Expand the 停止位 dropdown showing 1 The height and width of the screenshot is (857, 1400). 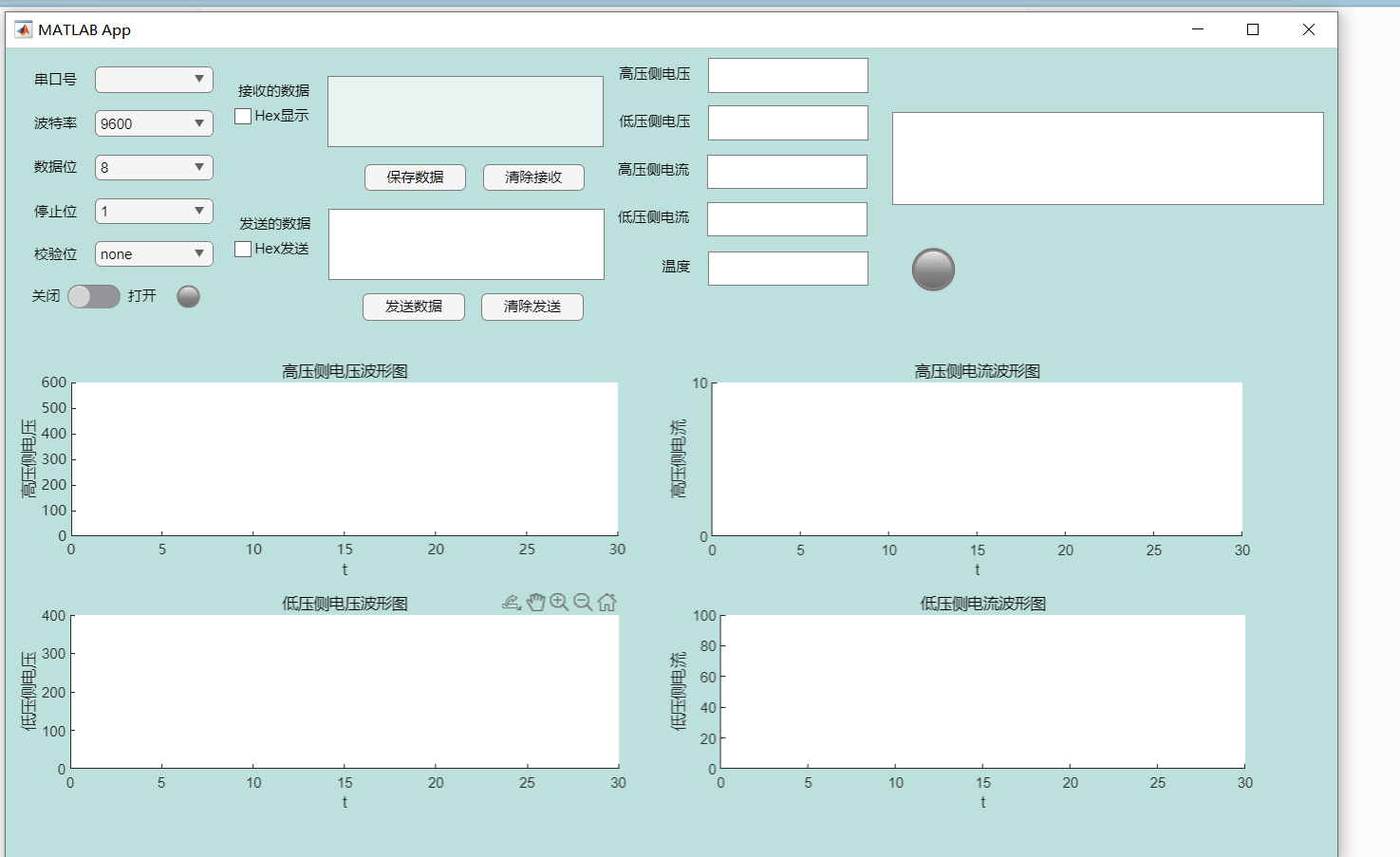click(x=154, y=211)
